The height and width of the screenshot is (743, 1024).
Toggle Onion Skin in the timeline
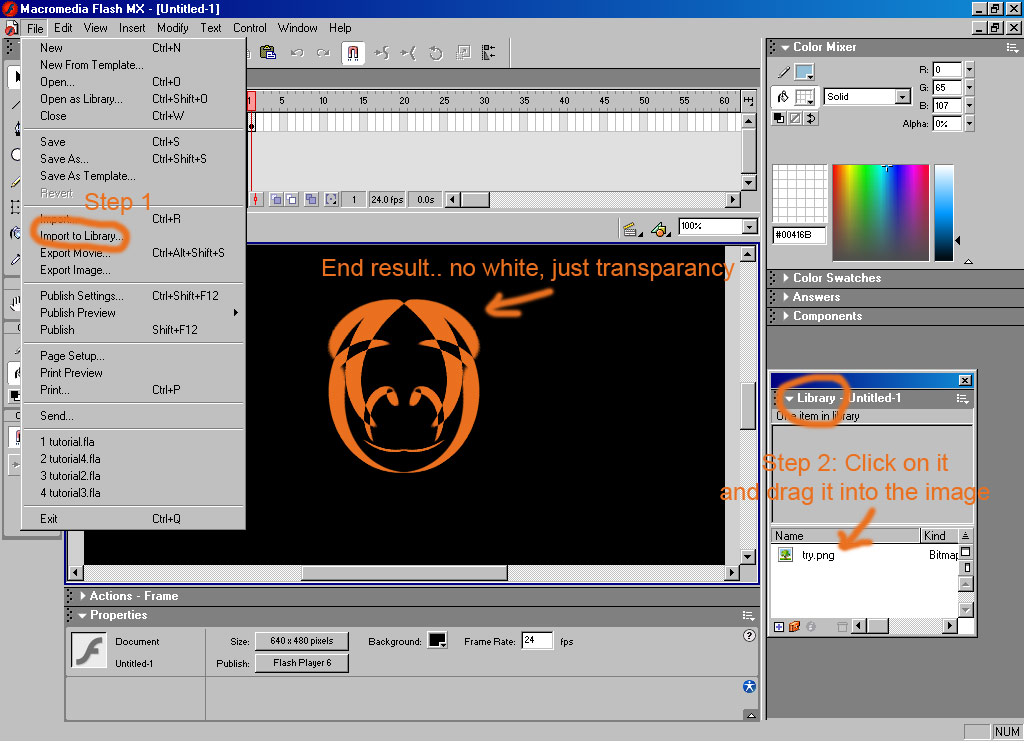pyautogui.click(x=276, y=200)
